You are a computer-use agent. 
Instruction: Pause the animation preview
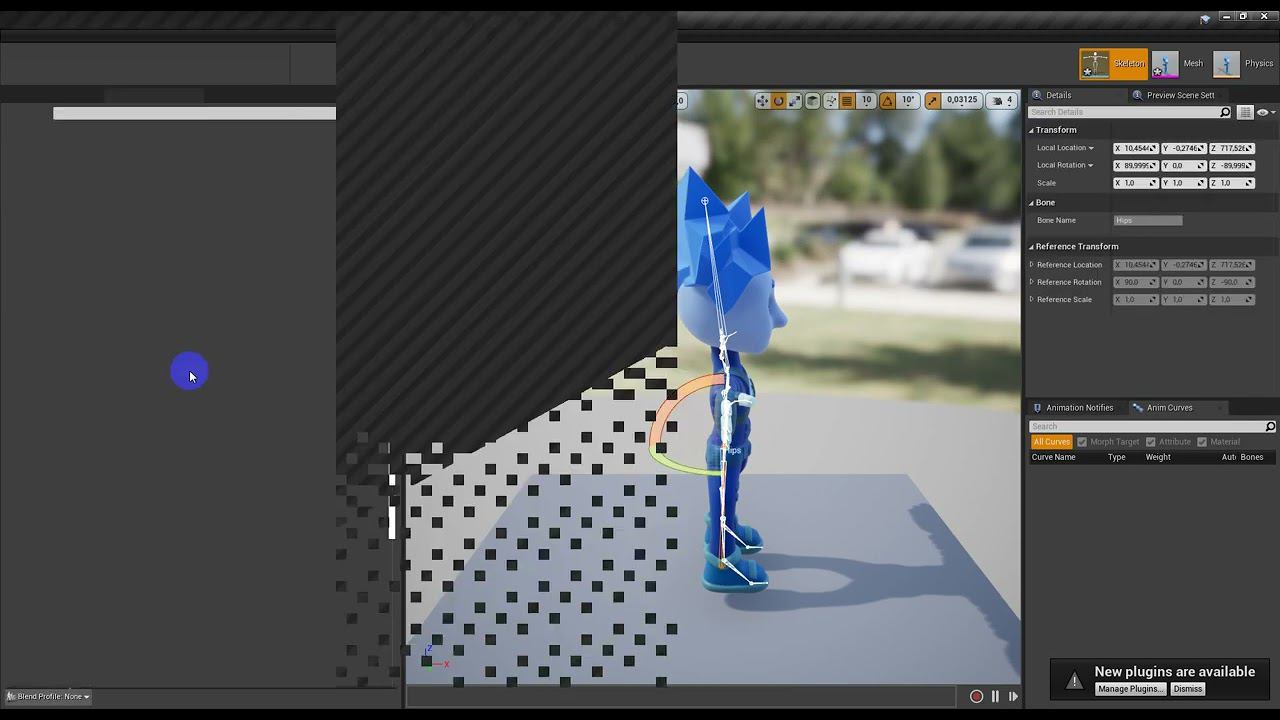tap(995, 697)
